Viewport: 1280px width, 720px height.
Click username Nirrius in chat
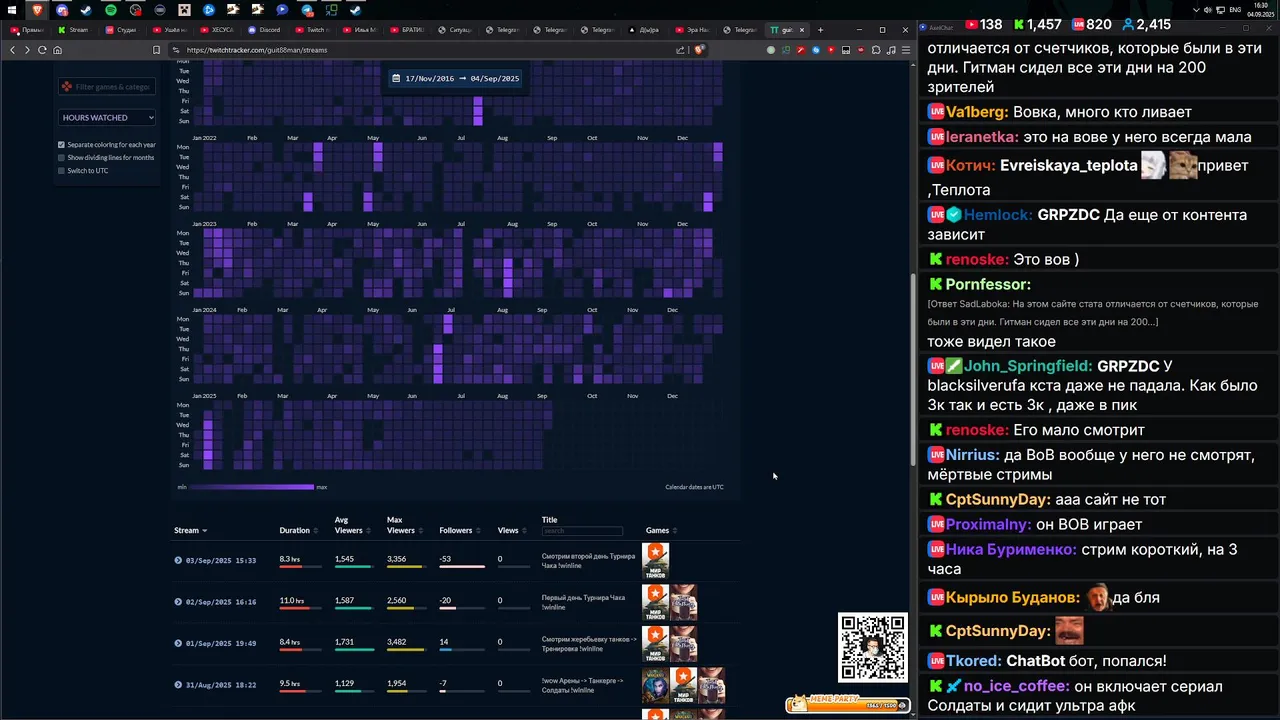point(973,455)
